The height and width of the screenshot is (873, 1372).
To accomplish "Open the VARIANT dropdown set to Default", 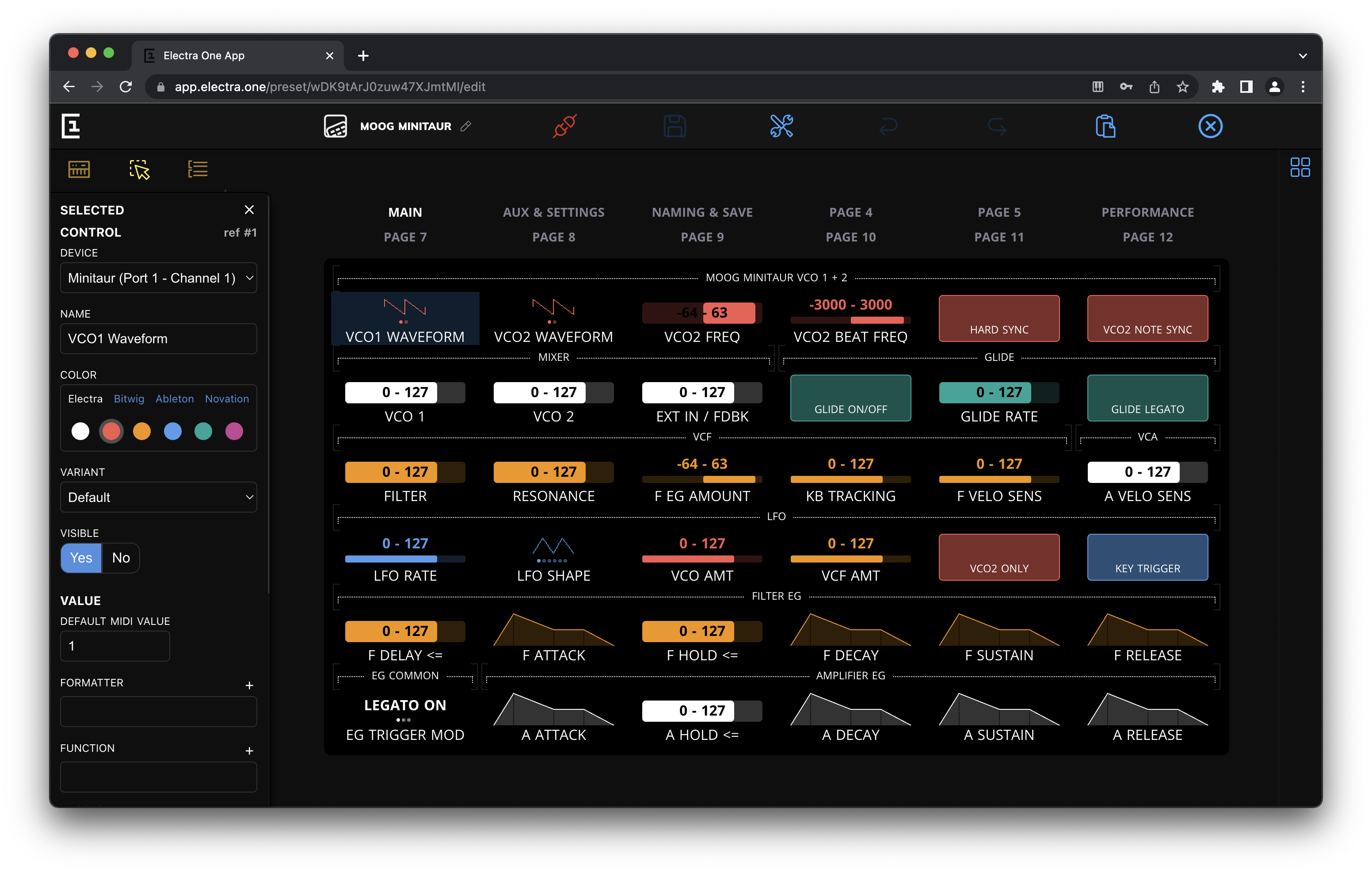I will point(158,497).
